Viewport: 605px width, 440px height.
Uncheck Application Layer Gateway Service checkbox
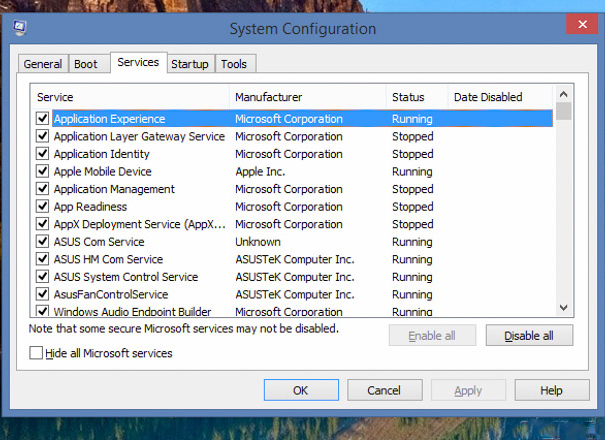pos(42,136)
